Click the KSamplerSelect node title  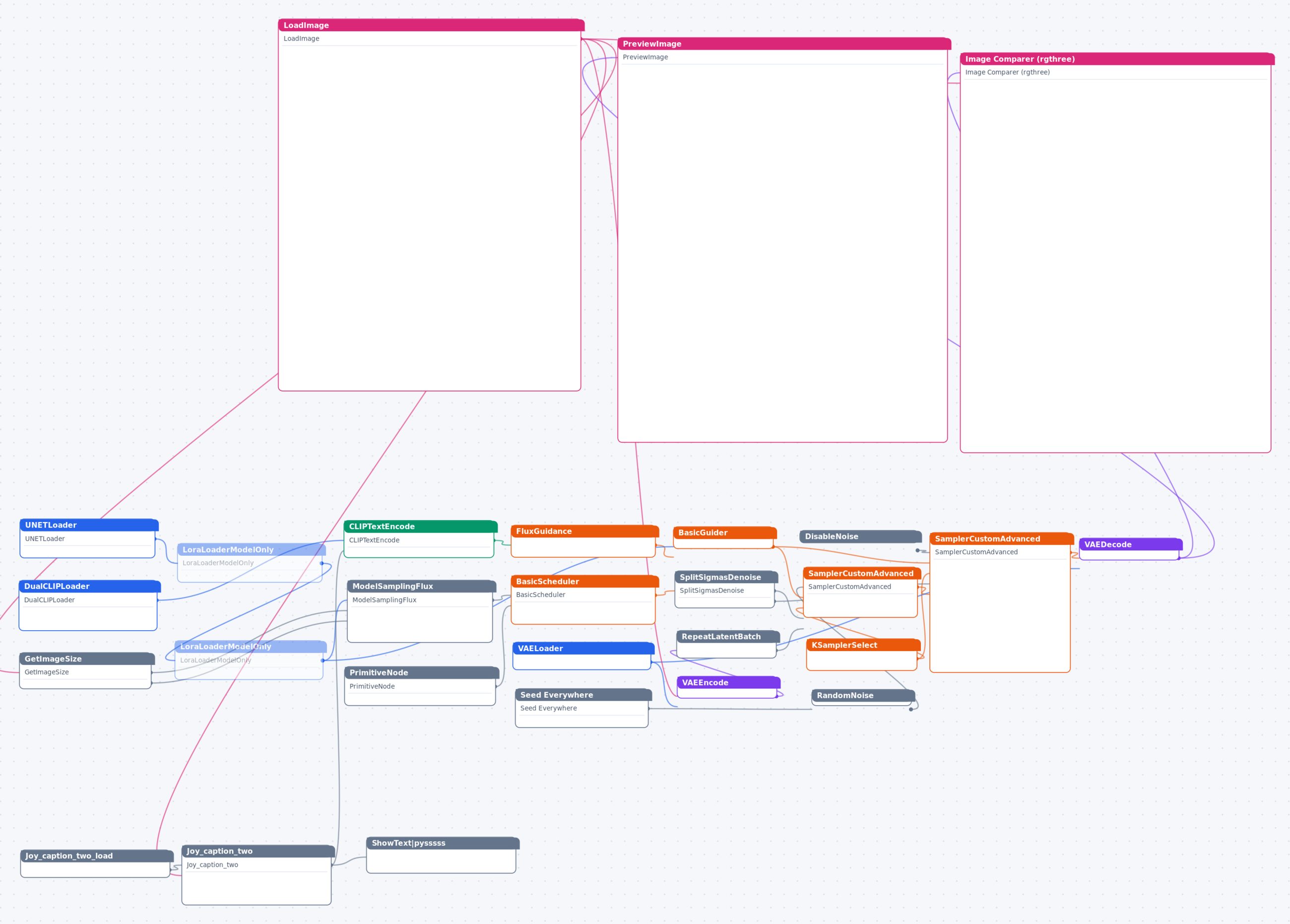[863, 645]
